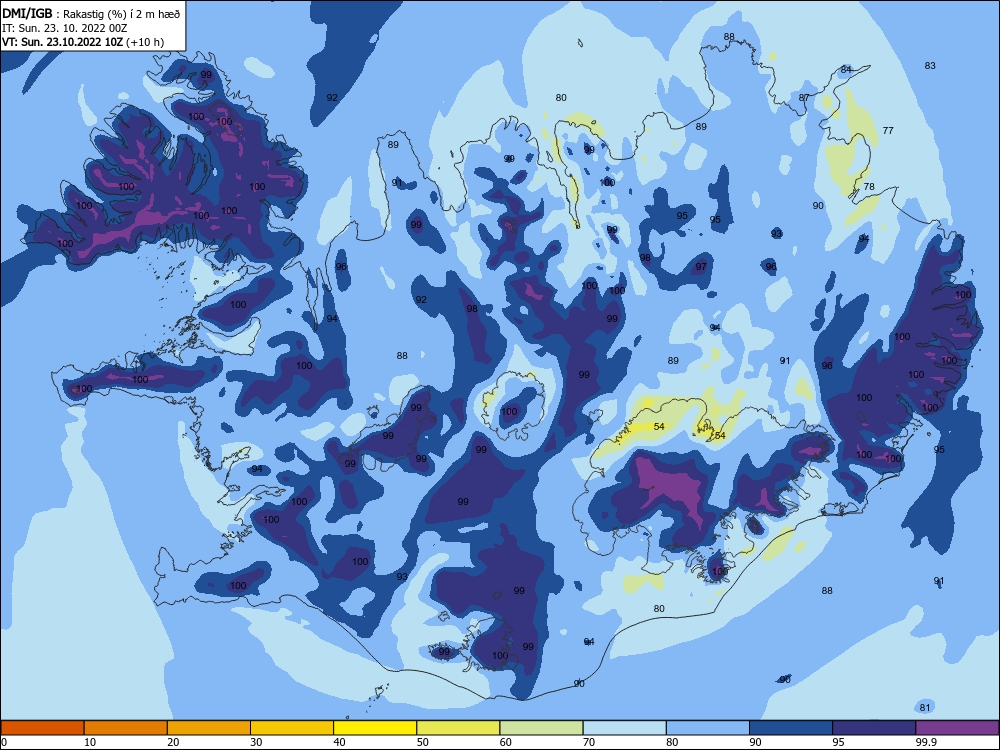Select the 78 humidity value on the map
This screenshot has height=750, width=1000.
[869, 187]
